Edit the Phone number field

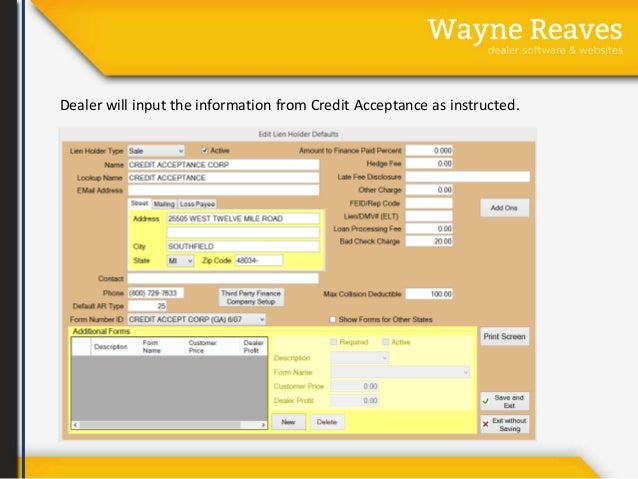coord(156,293)
